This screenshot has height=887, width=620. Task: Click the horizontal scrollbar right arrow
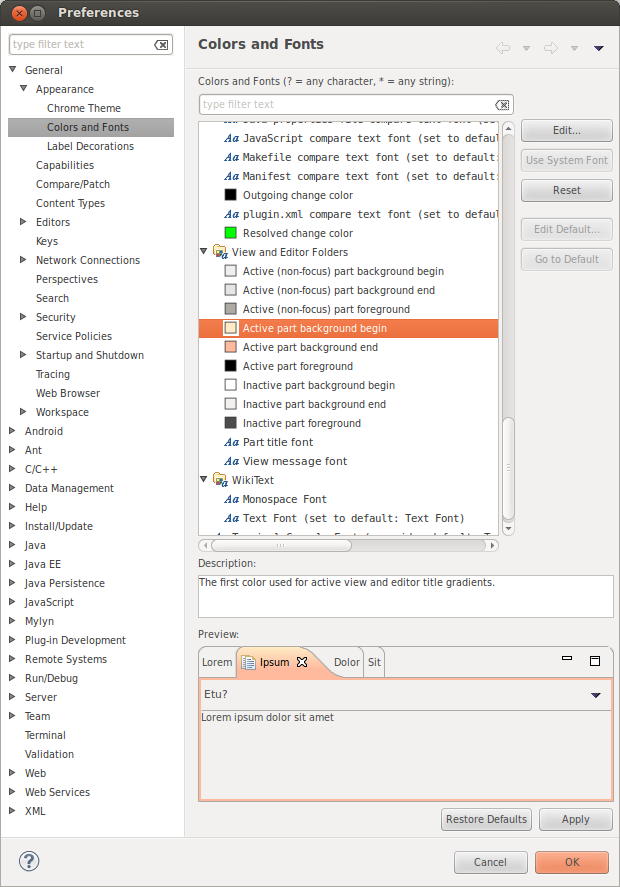tap(492, 546)
